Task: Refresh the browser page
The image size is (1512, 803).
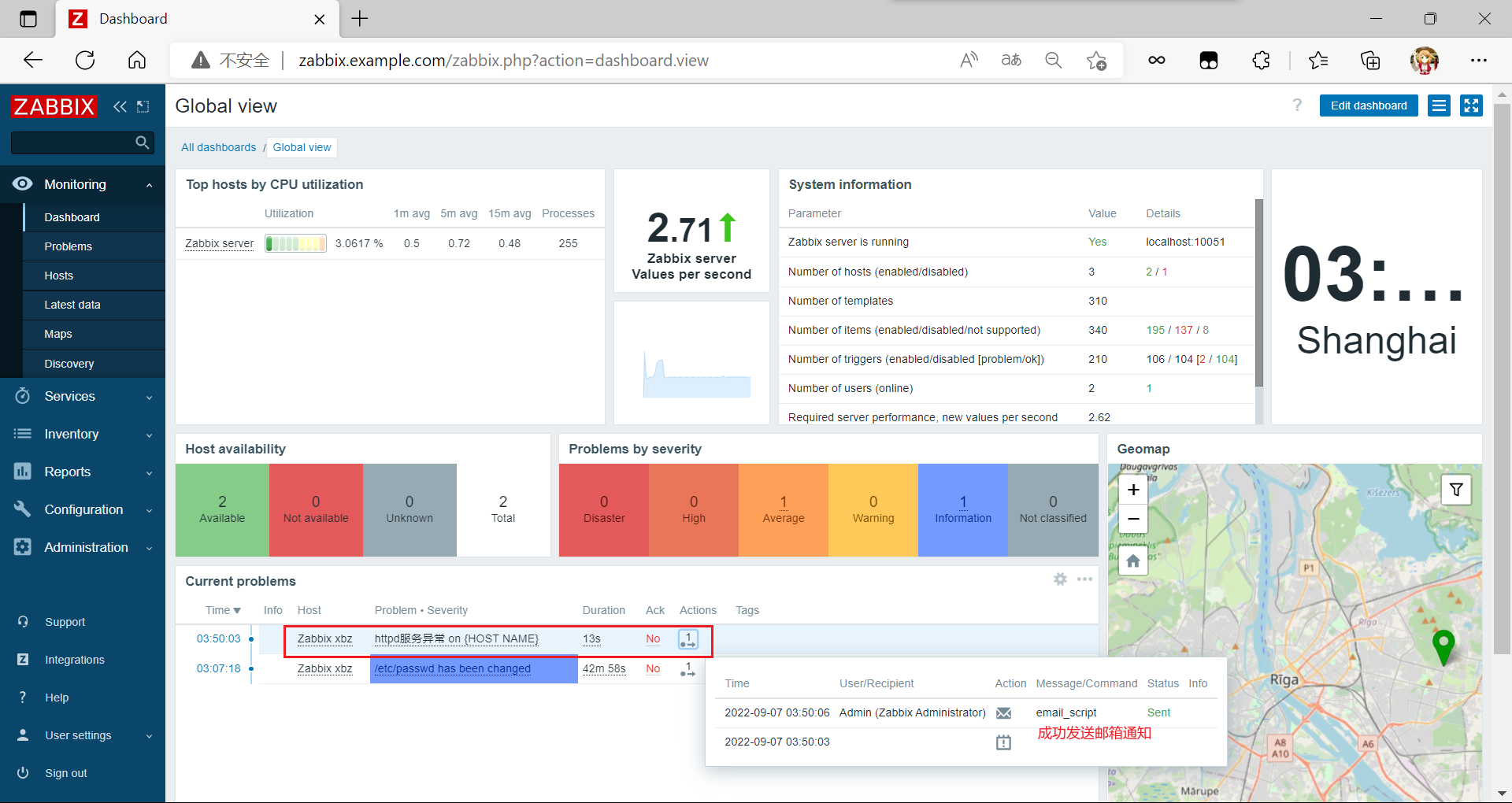Action: pos(85,60)
